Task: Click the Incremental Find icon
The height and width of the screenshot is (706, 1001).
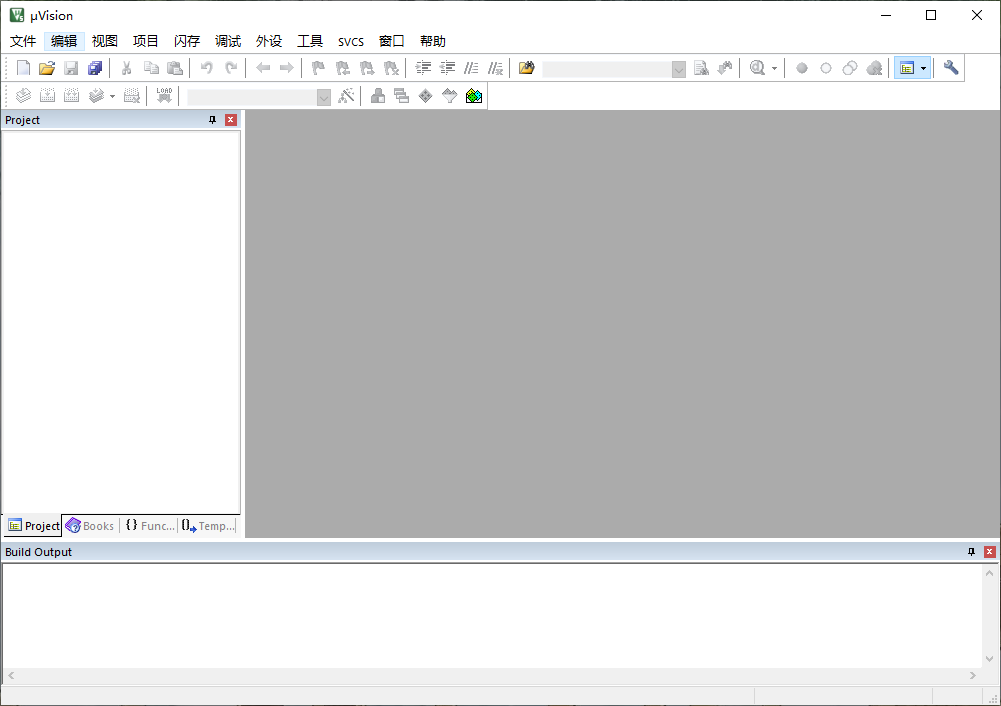Action: (x=725, y=68)
